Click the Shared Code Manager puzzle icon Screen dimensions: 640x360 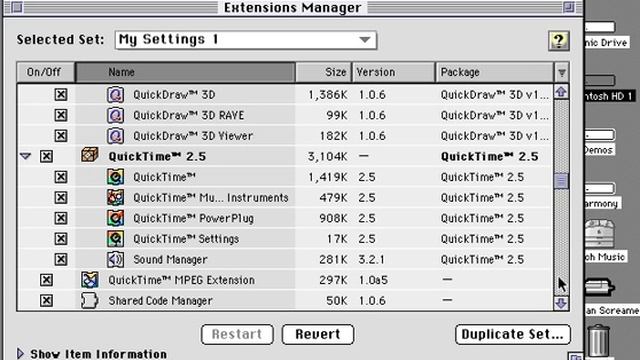89,300
